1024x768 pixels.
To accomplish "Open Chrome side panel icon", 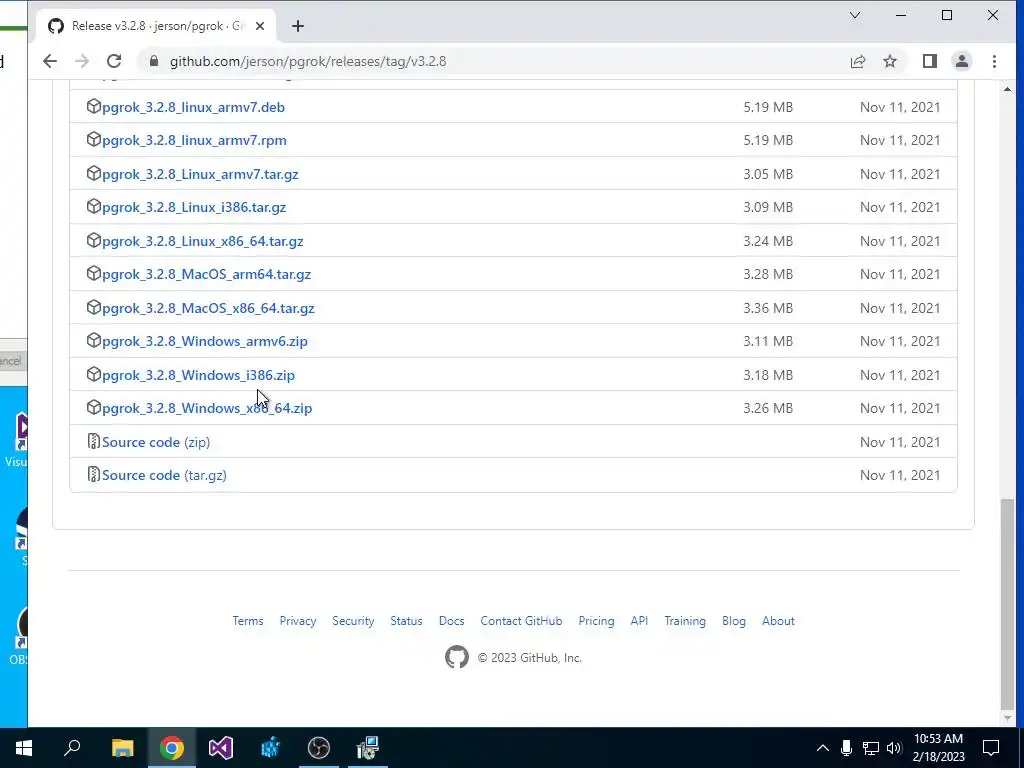I will pos(930,61).
